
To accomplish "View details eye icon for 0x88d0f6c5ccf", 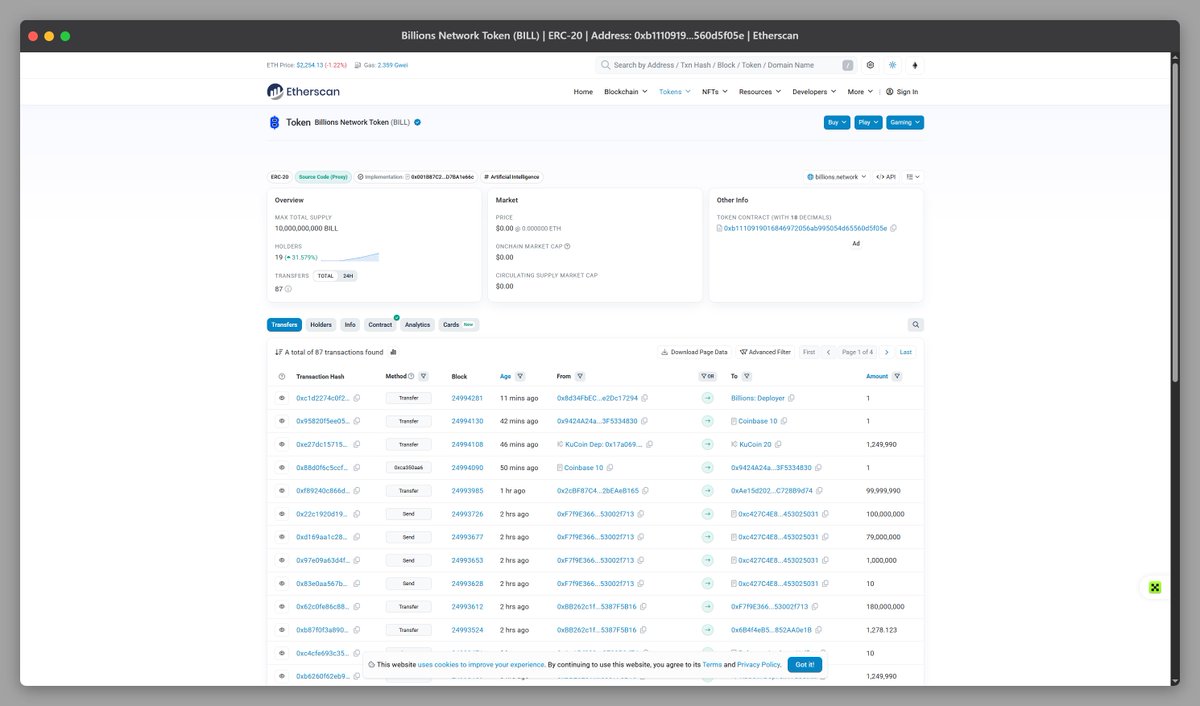I will tap(282, 467).
